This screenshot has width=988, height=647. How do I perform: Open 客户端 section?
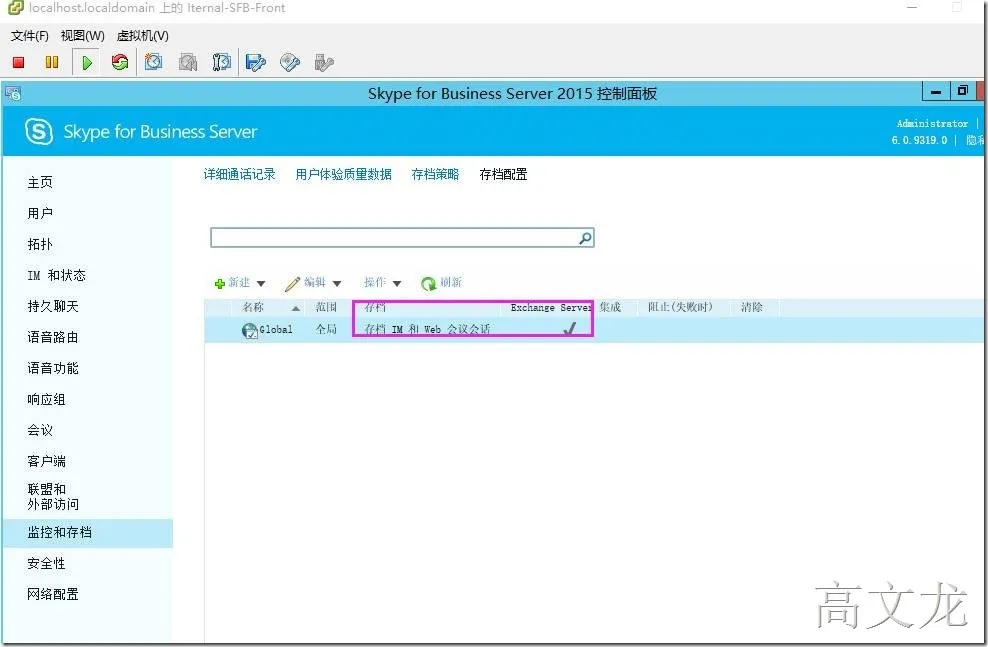tap(46, 461)
